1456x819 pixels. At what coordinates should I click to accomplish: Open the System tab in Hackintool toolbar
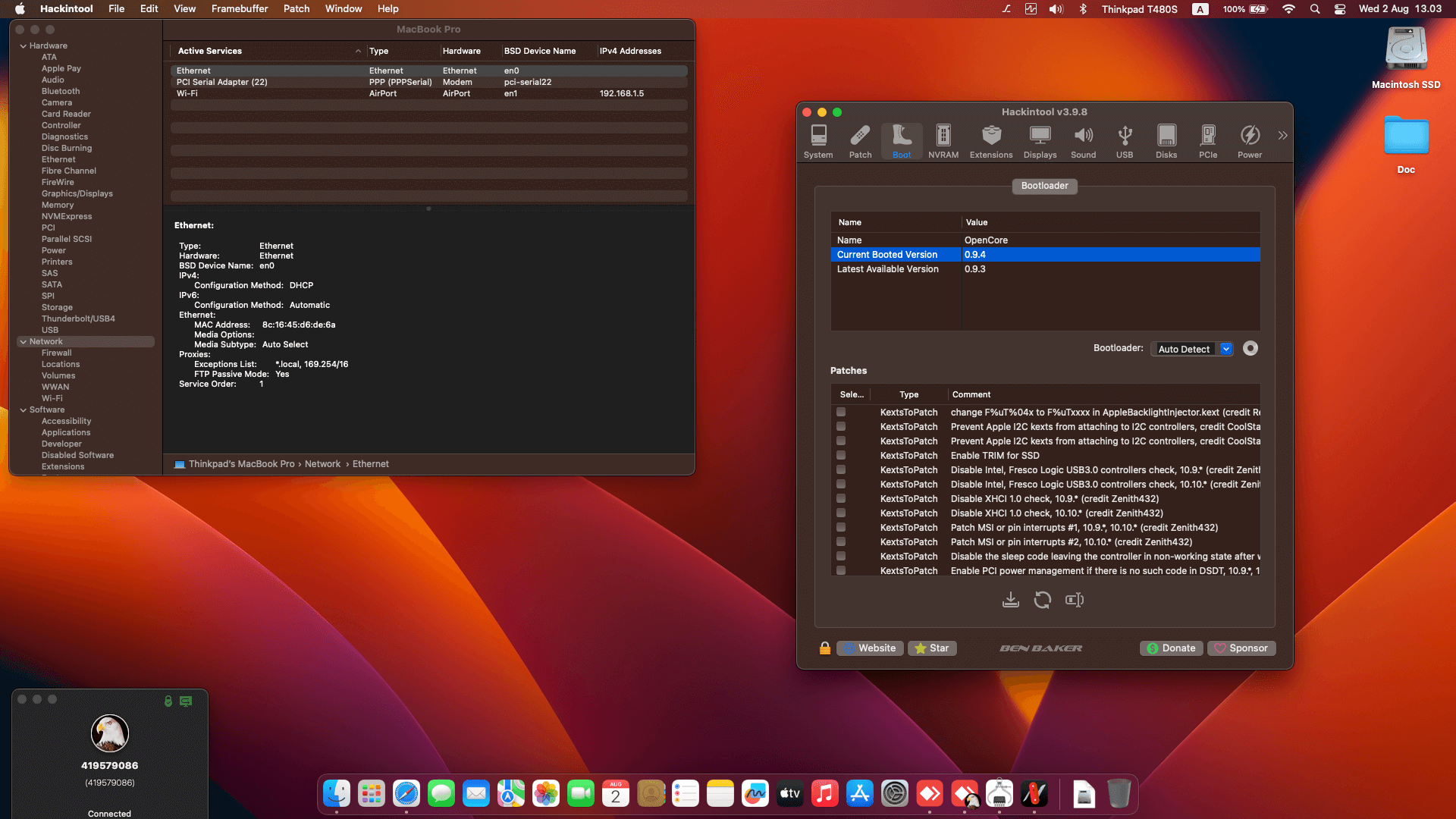(818, 141)
